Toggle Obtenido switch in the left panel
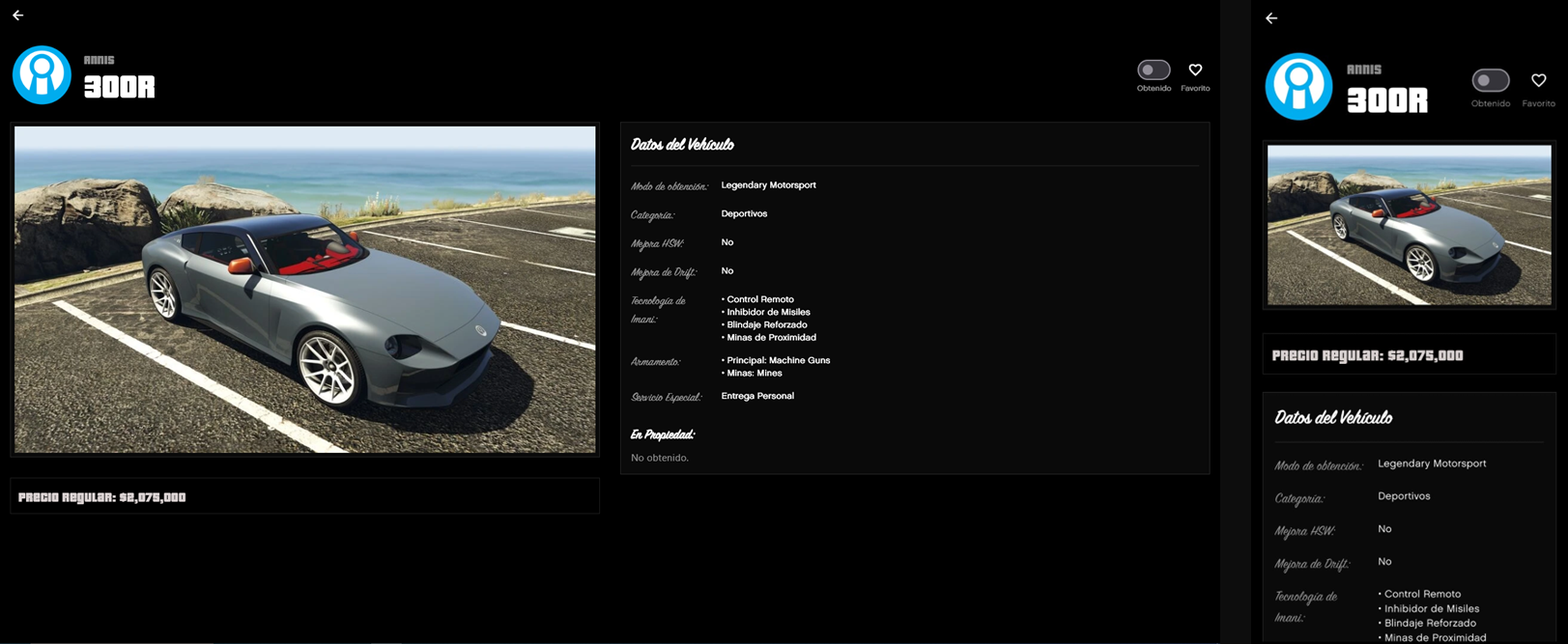 tap(1154, 70)
